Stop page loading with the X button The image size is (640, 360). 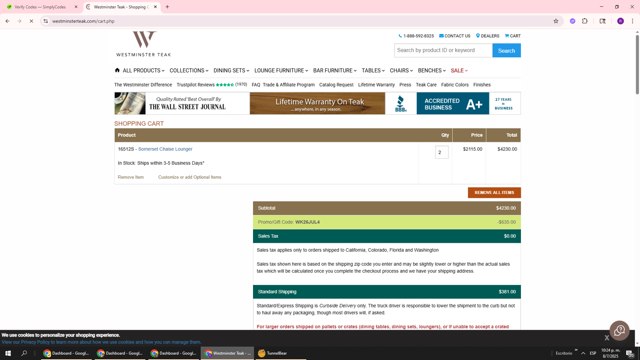31,21
